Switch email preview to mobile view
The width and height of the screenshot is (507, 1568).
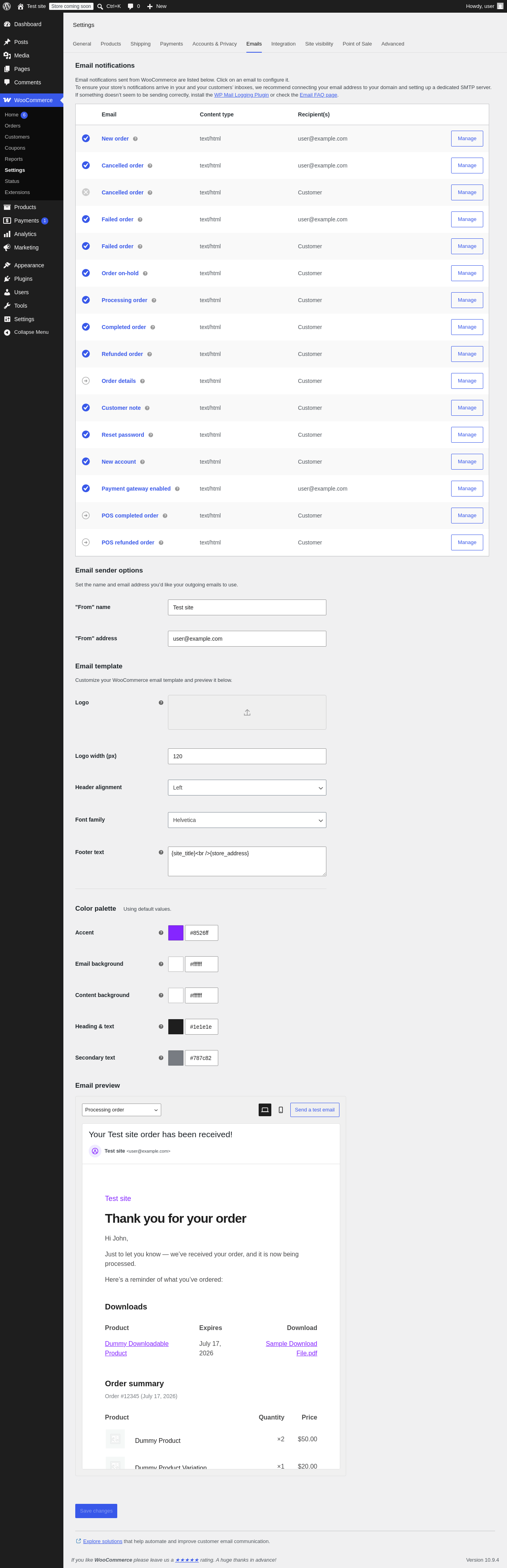pyautogui.click(x=280, y=1109)
